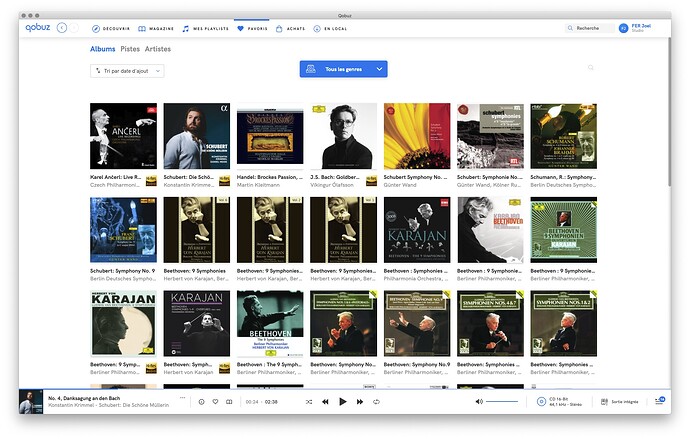Click the Hi-Res badge beside J.S. Bach Goldberg

[x=371, y=180]
